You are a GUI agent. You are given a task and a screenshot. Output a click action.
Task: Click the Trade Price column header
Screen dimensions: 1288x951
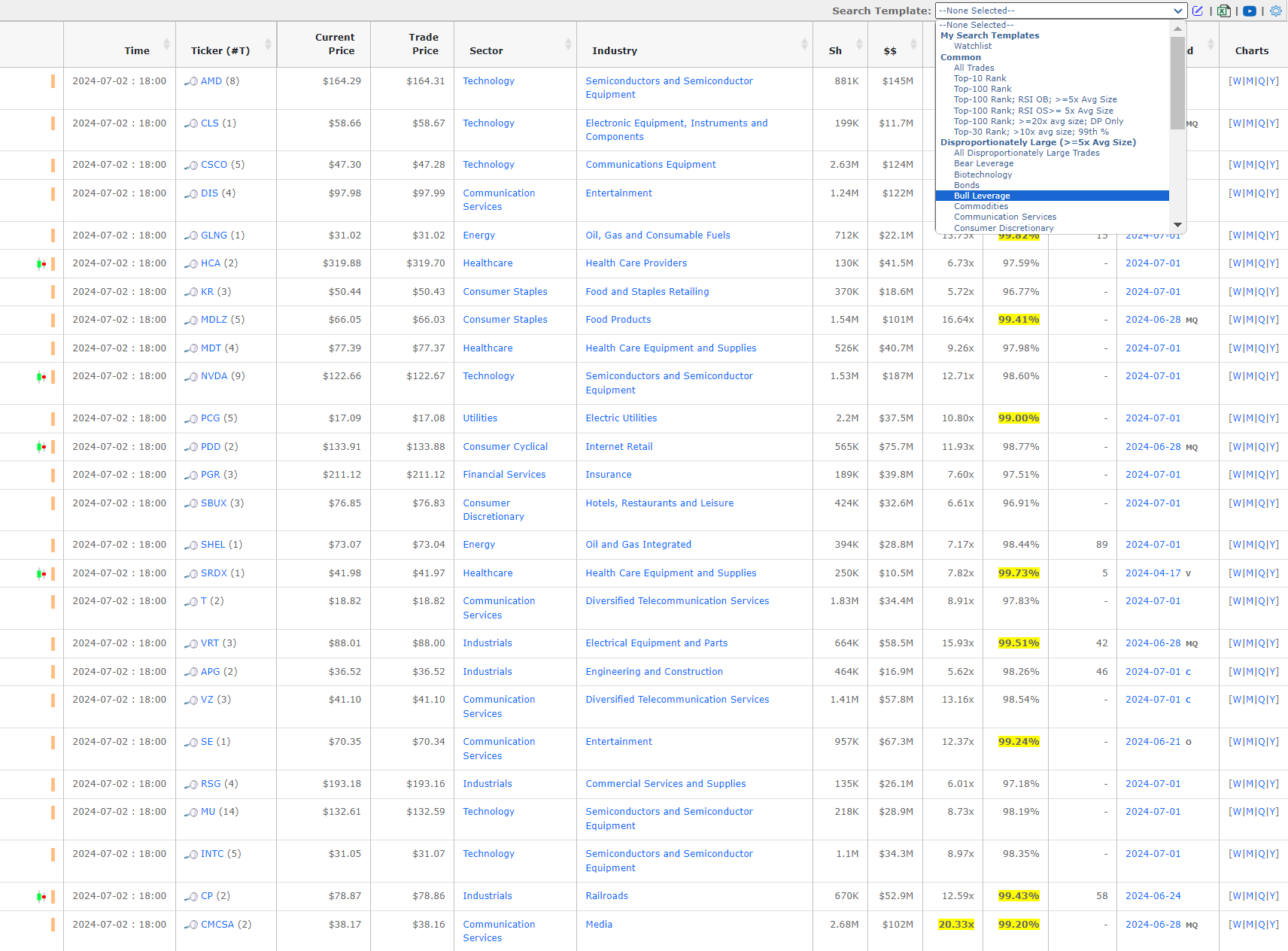point(424,44)
